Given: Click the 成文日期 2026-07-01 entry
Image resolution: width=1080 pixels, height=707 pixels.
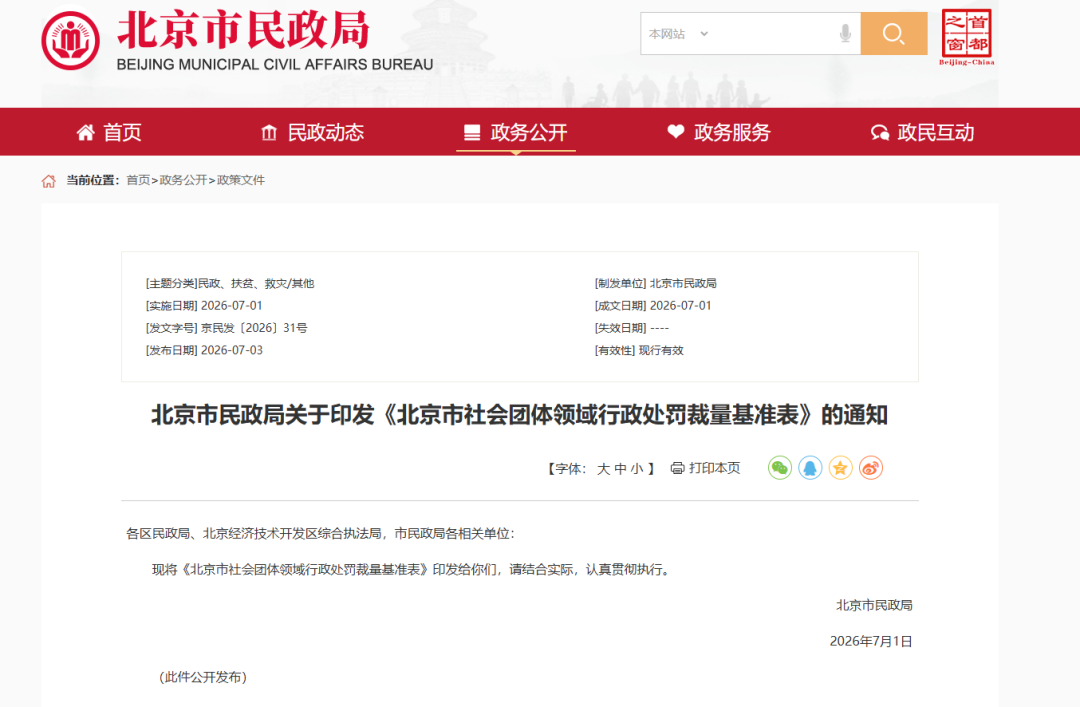Looking at the screenshot, I should (653, 305).
